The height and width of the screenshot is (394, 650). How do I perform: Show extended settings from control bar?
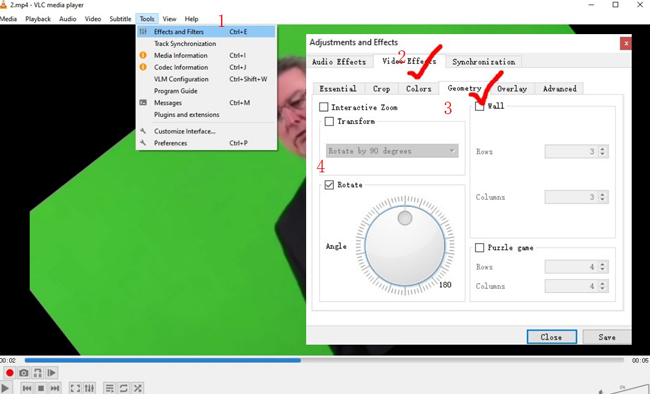pos(90,388)
